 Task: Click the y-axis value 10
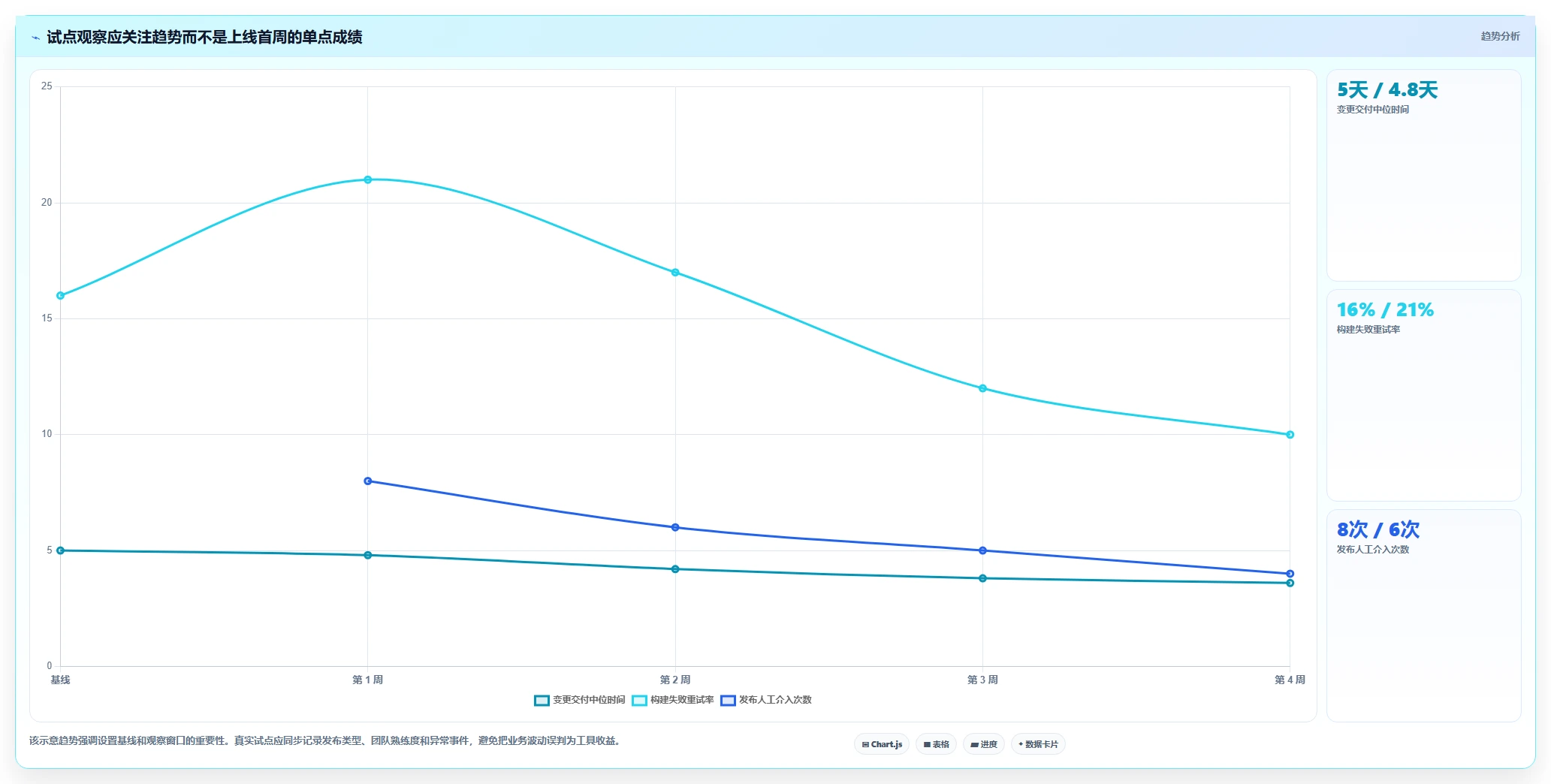[47, 434]
